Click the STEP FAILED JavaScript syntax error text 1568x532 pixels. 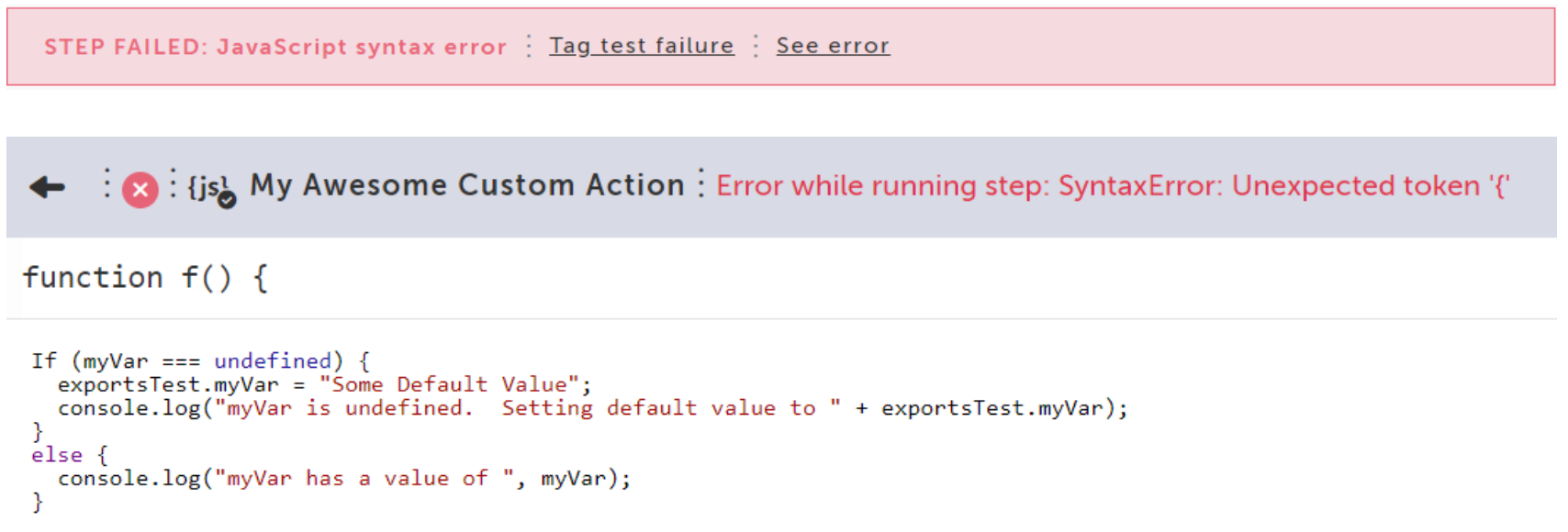point(275,47)
